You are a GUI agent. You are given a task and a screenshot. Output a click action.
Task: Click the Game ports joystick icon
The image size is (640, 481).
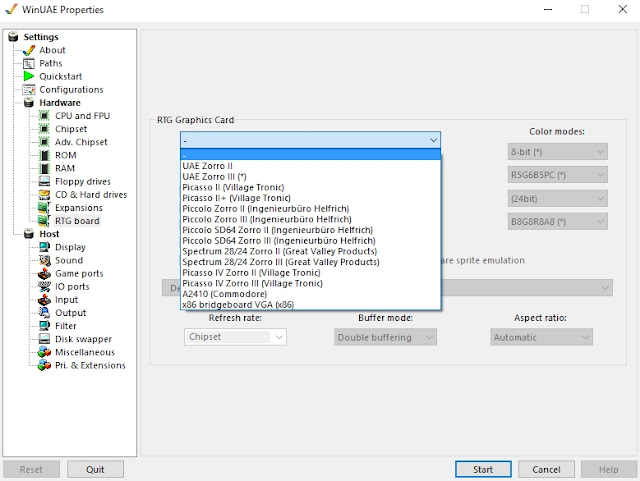point(44,273)
